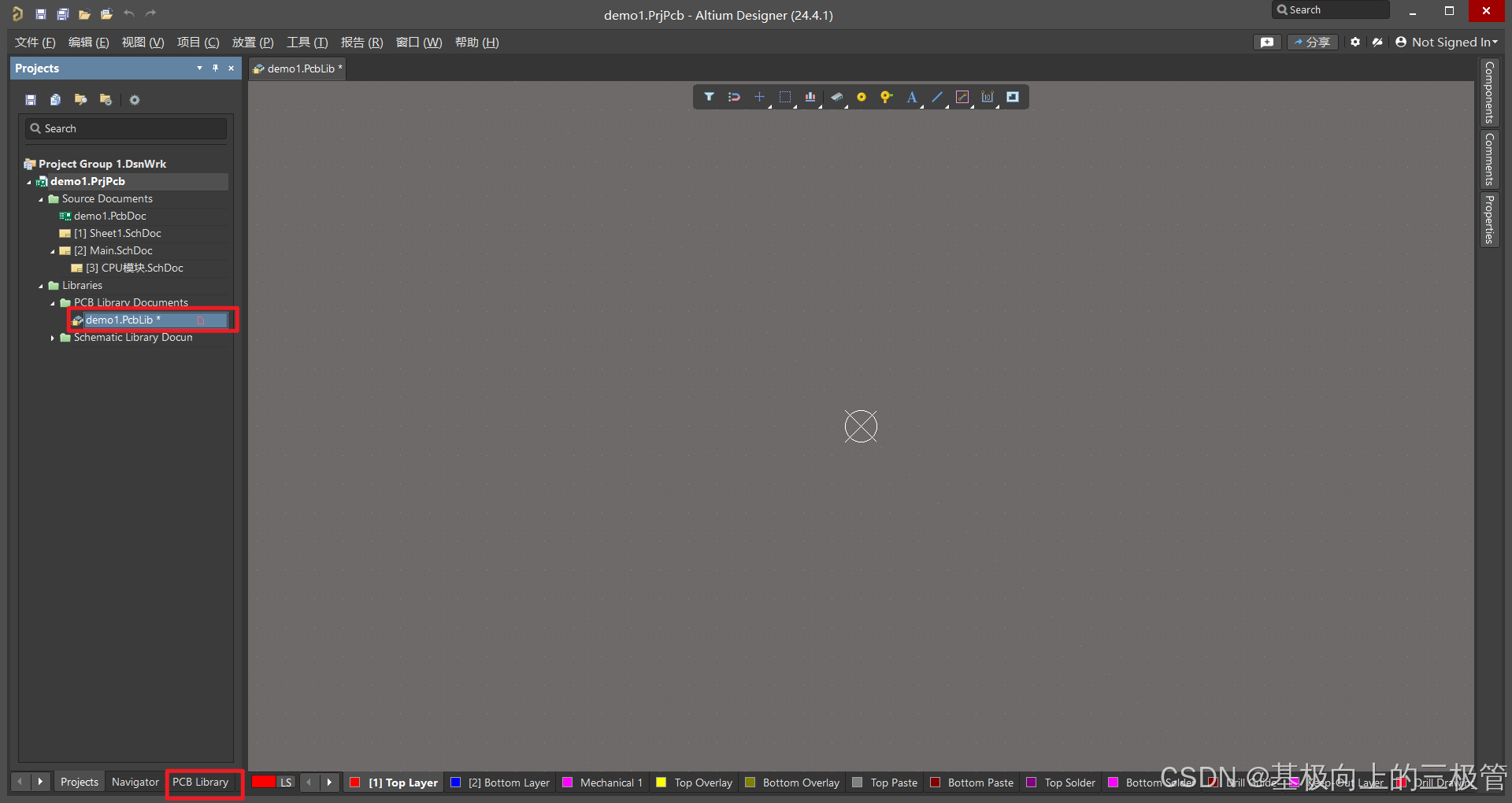The width and height of the screenshot is (1512, 803).
Task: Toggle the yellow Top Overlay color box
Action: (661, 783)
